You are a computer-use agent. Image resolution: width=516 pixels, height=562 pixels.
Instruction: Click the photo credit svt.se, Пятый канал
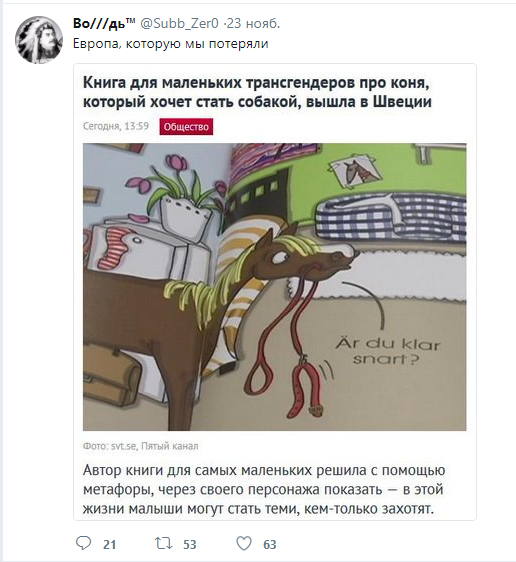(140, 446)
